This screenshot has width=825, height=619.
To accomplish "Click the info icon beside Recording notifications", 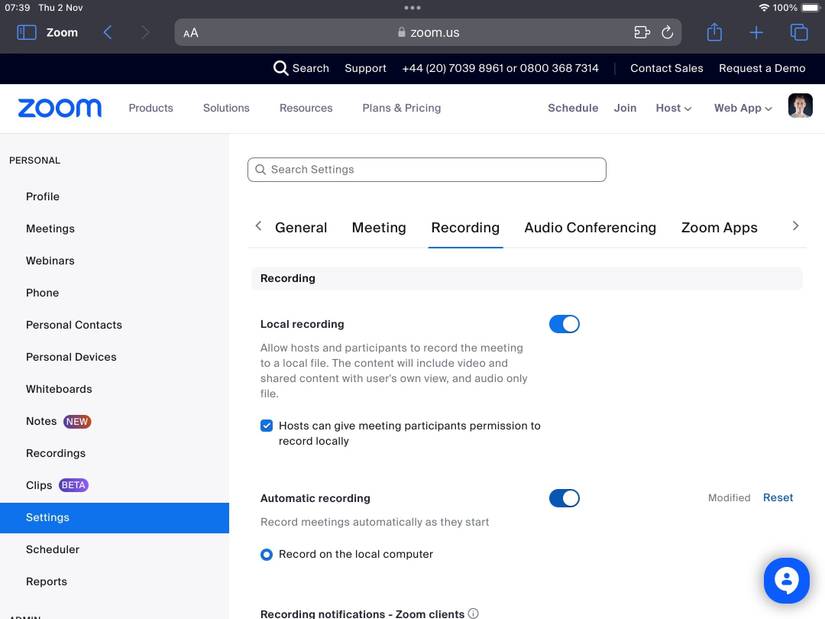I will point(473,613).
